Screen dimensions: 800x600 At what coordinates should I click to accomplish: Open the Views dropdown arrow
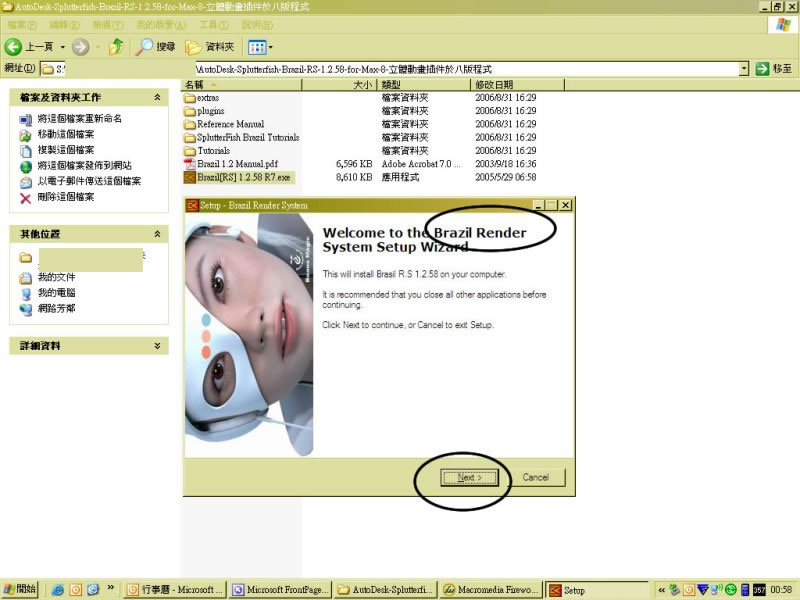270,47
